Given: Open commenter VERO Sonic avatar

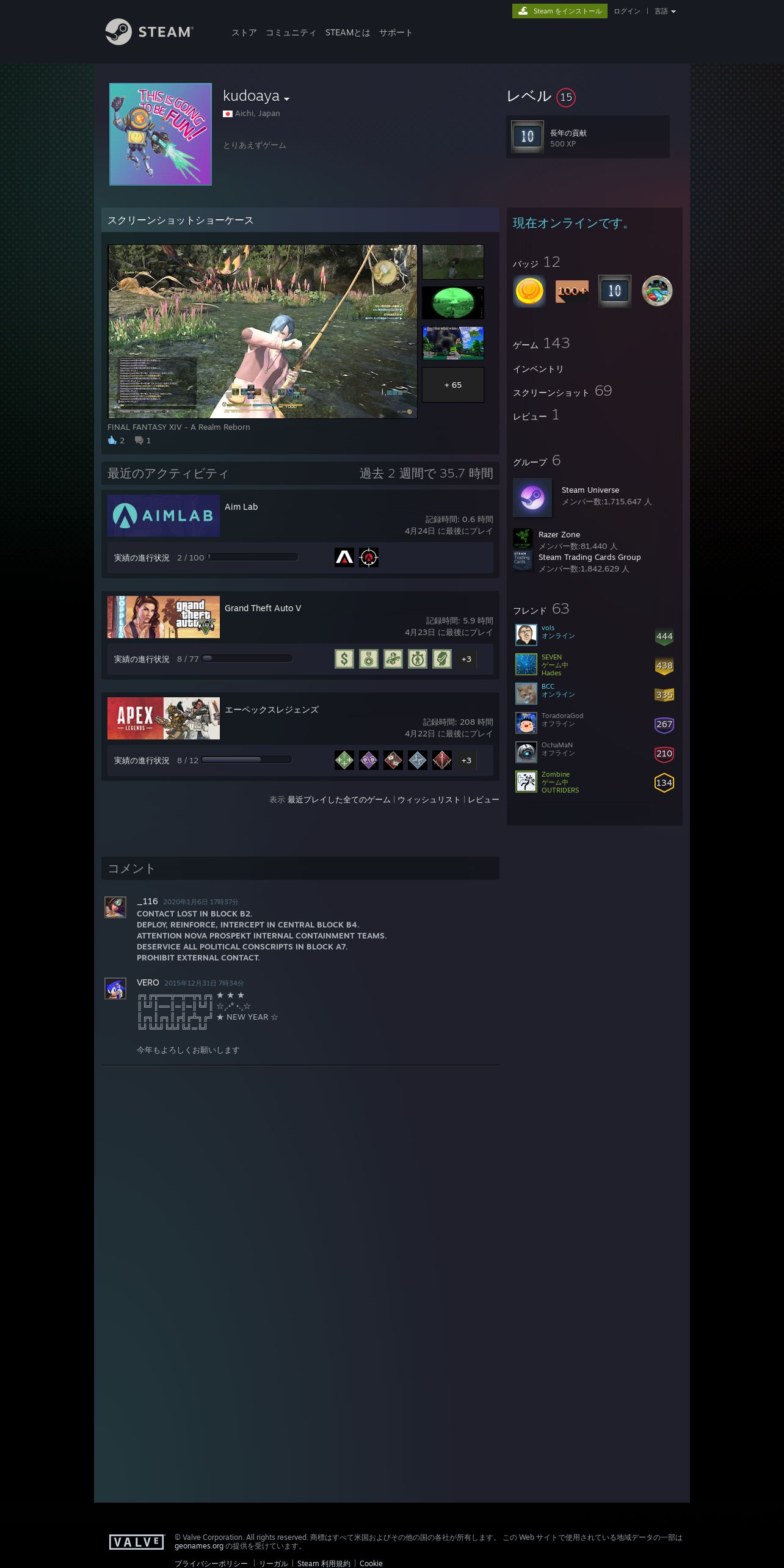Looking at the screenshot, I should [115, 989].
